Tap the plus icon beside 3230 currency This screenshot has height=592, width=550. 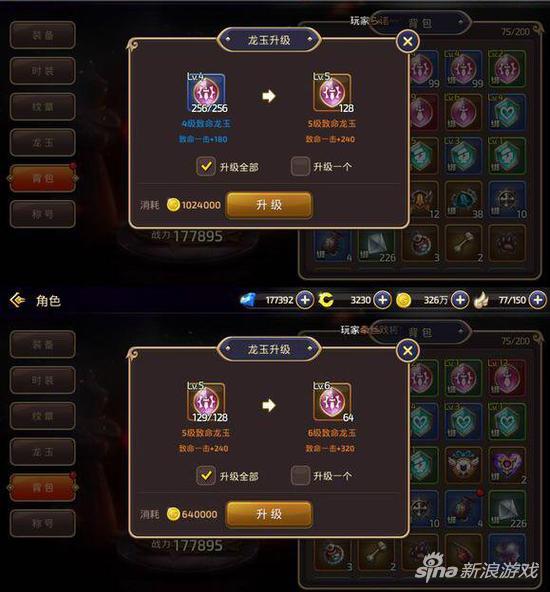tap(382, 300)
